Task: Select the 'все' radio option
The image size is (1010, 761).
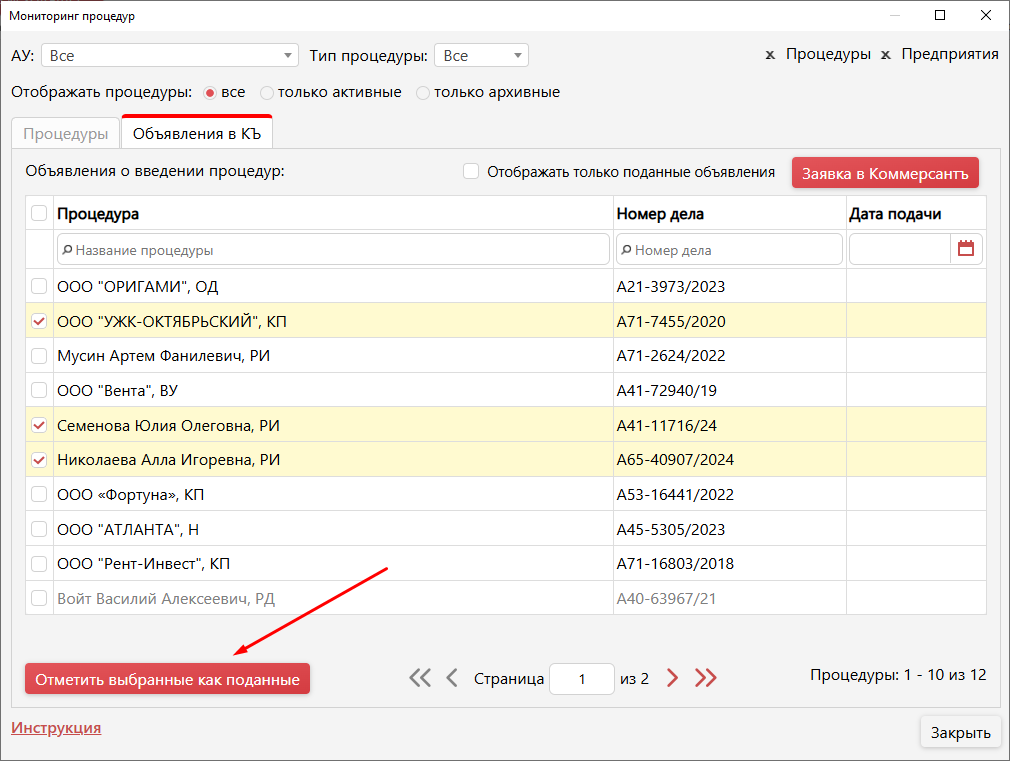Action: [x=209, y=93]
